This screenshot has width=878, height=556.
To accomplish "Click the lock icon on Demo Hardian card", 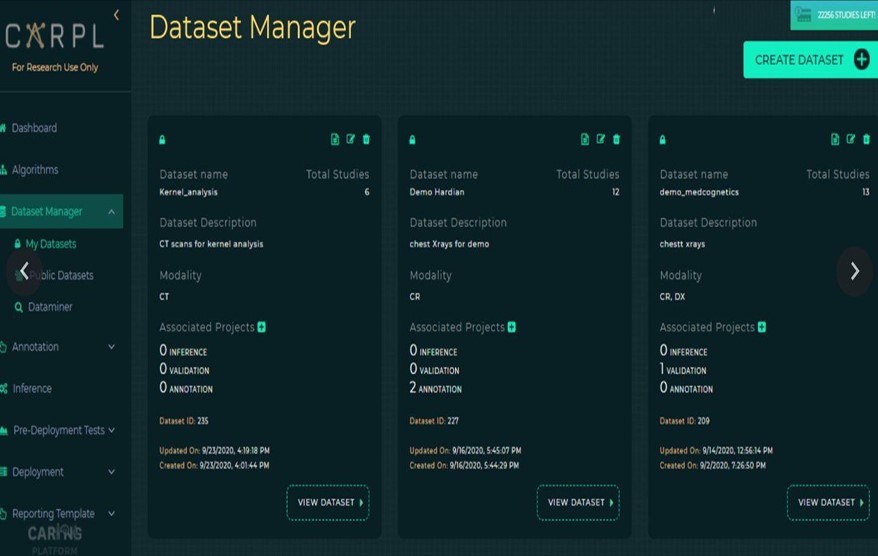I will click(x=413, y=139).
